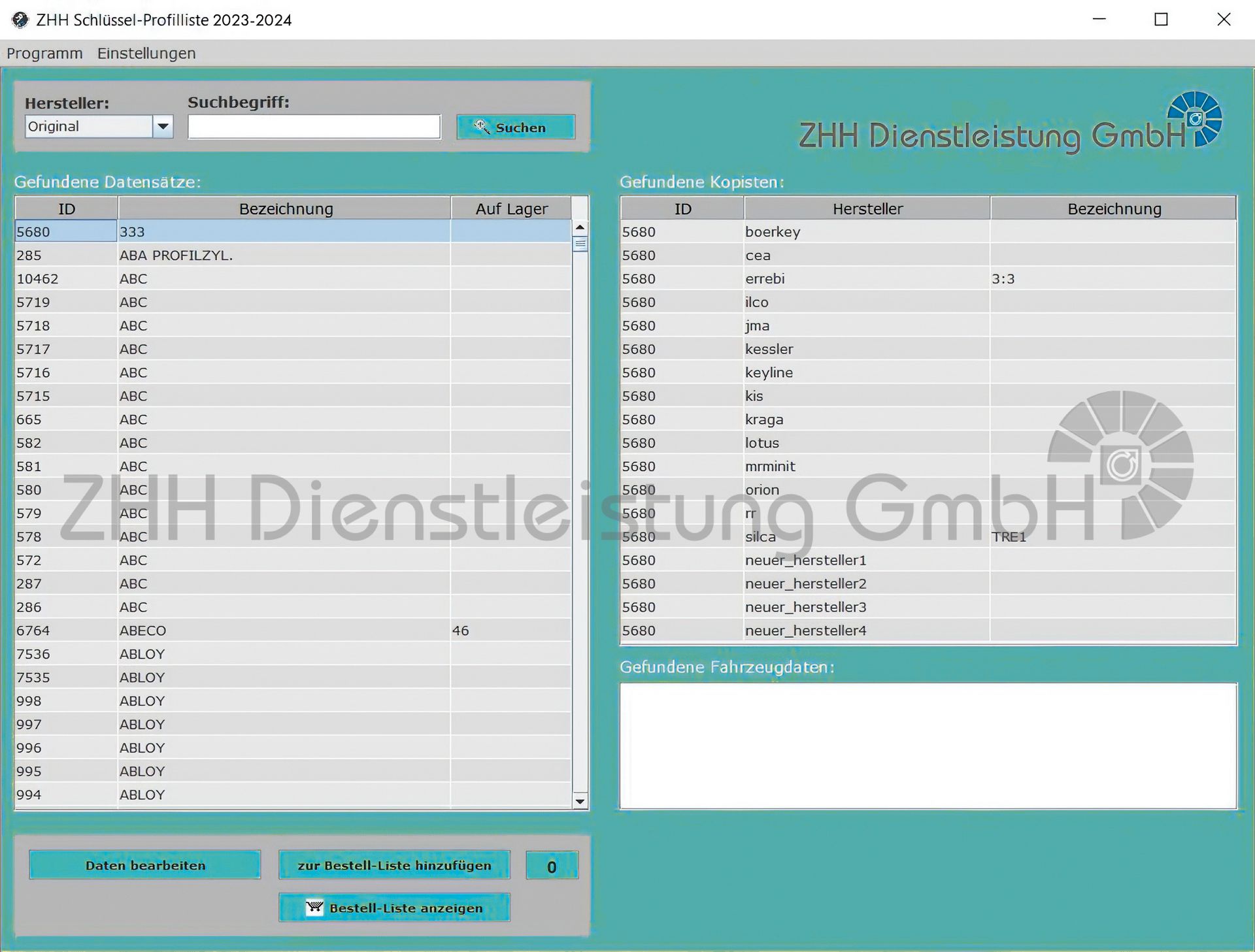Select the ABA PROFILZYL. row
Image resolution: width=1255 pixels, height=952 pixels.
click(293, 255)
